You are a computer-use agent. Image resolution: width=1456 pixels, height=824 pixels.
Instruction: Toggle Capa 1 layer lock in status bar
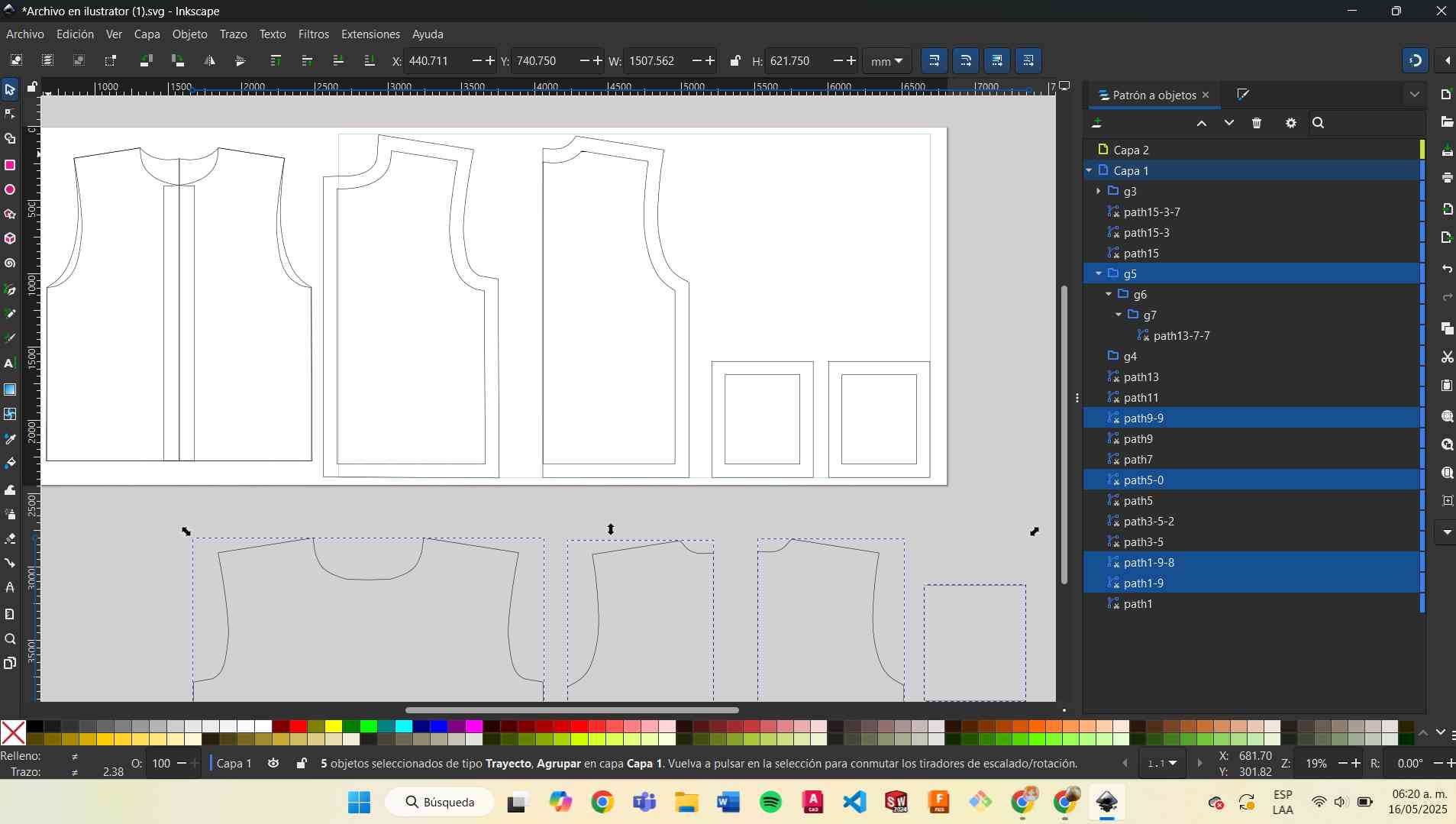tap(302, 763)
